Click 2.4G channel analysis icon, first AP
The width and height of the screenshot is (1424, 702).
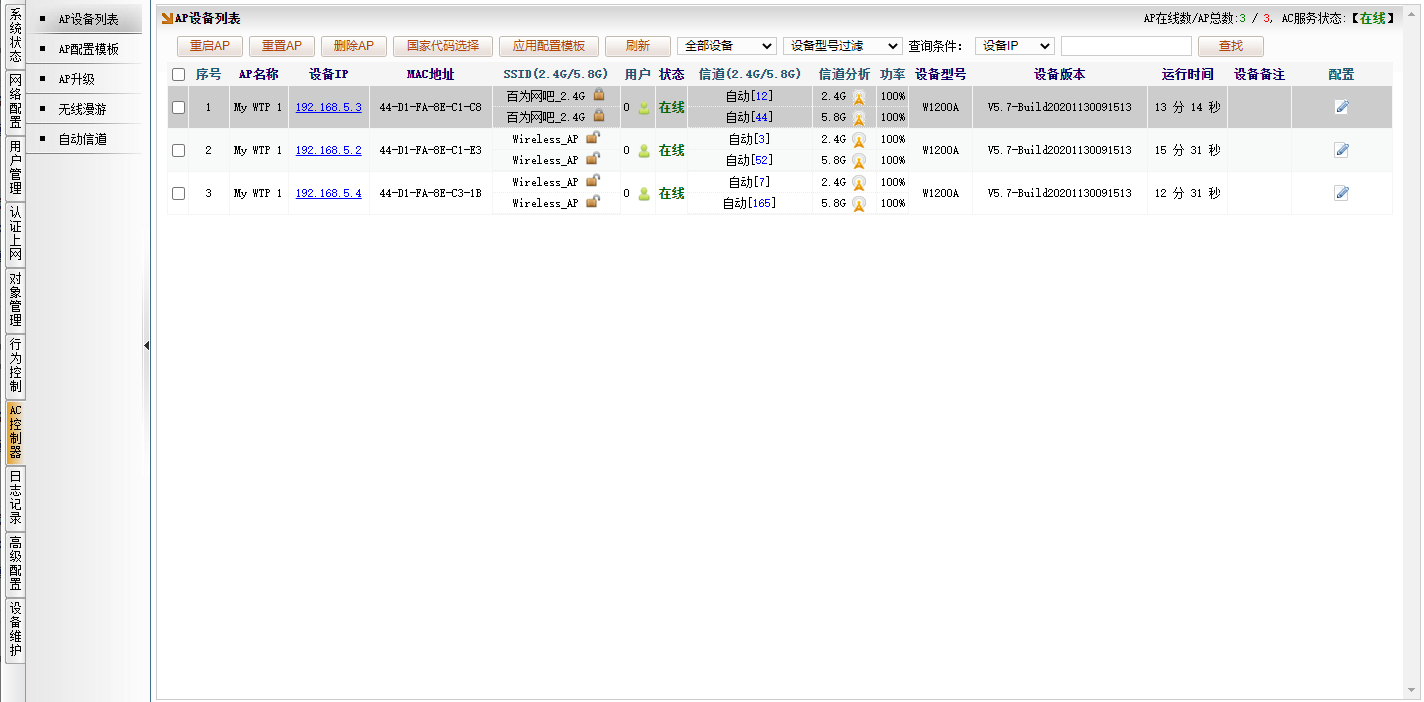[858, 97]
